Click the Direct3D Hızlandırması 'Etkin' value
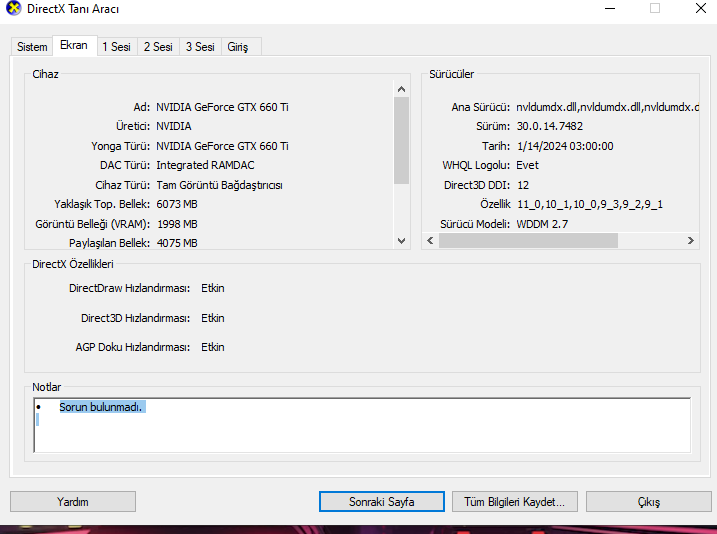 [x=213, y=318]
